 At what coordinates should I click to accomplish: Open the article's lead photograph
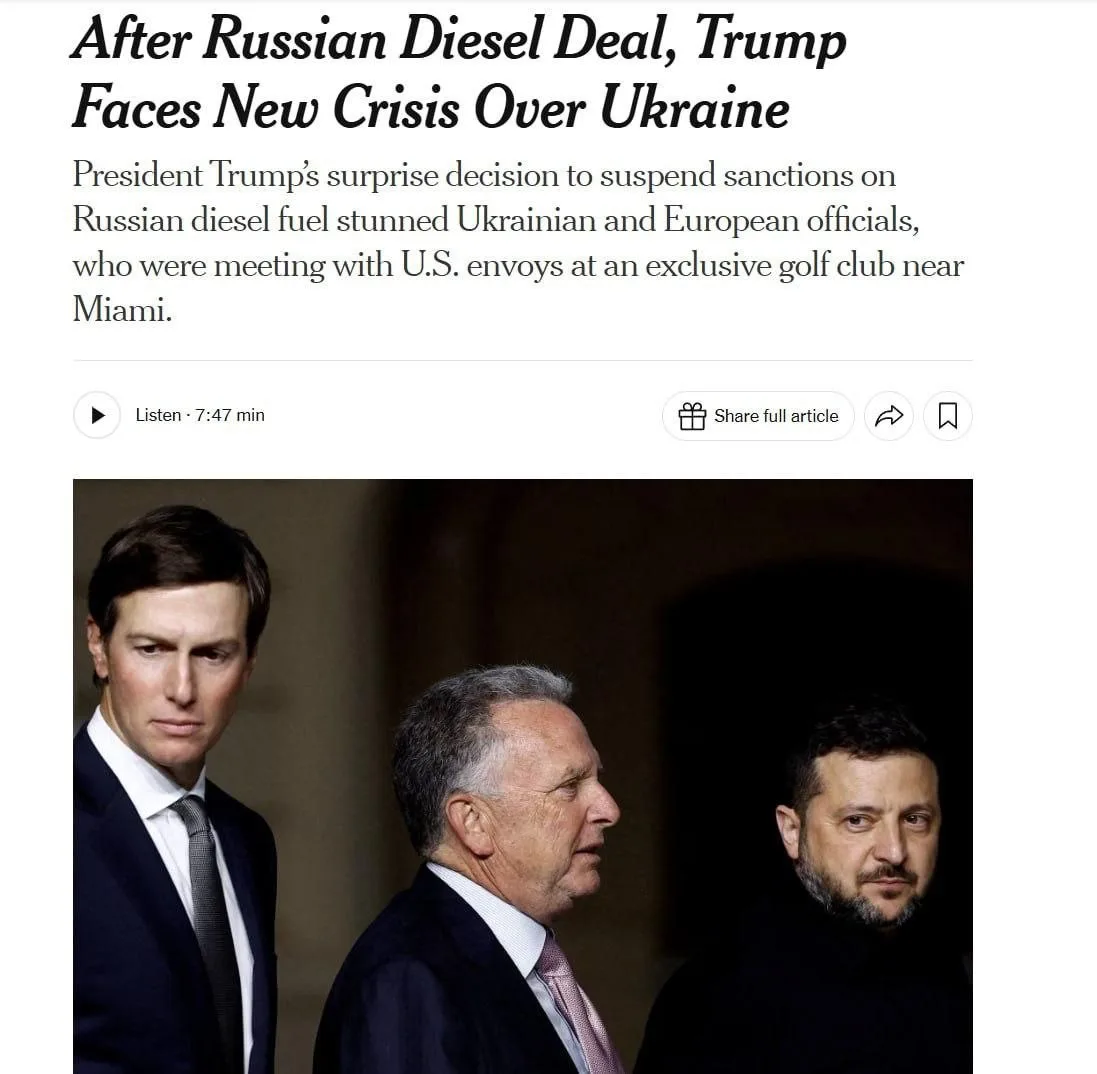(x=523, y=777)
